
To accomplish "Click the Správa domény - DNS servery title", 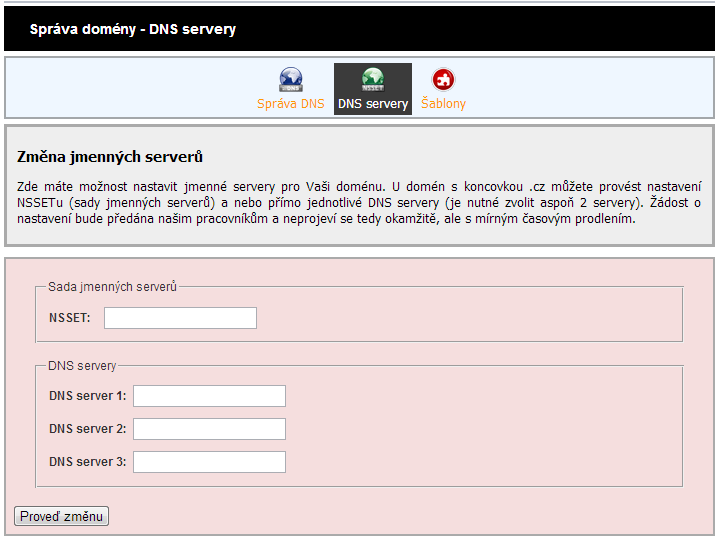I will pos(133,29).
